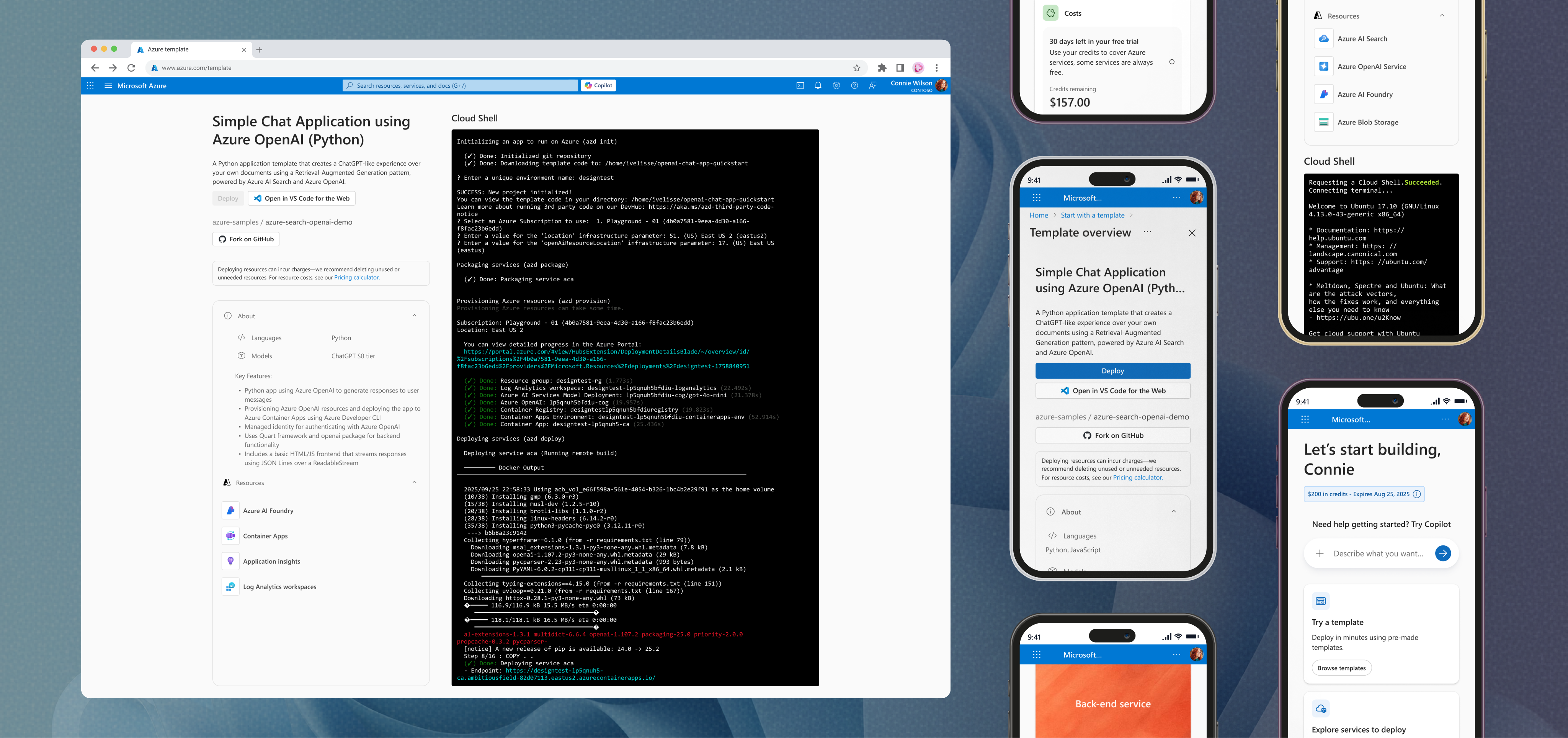Go forward with the browser forward arrow

click(x=113, y=67)
